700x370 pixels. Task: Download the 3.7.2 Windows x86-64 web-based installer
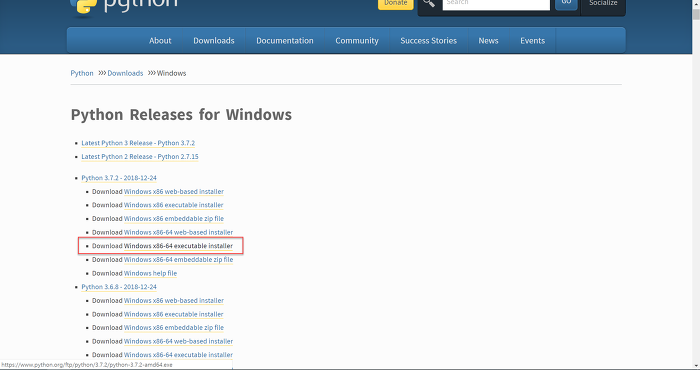tap(178, 233)
